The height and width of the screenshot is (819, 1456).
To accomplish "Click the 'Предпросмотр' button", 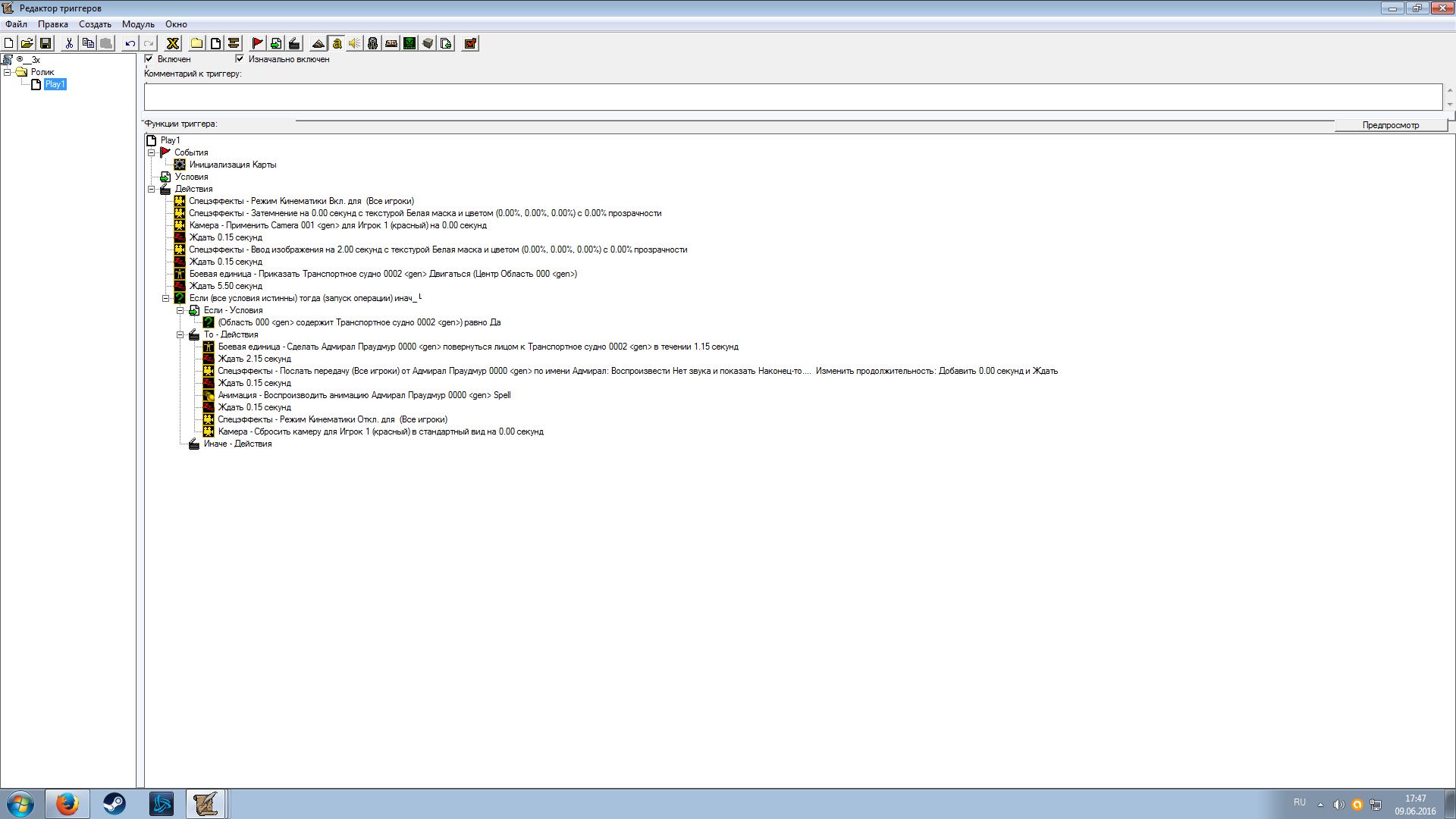I will pos(1390,125).
